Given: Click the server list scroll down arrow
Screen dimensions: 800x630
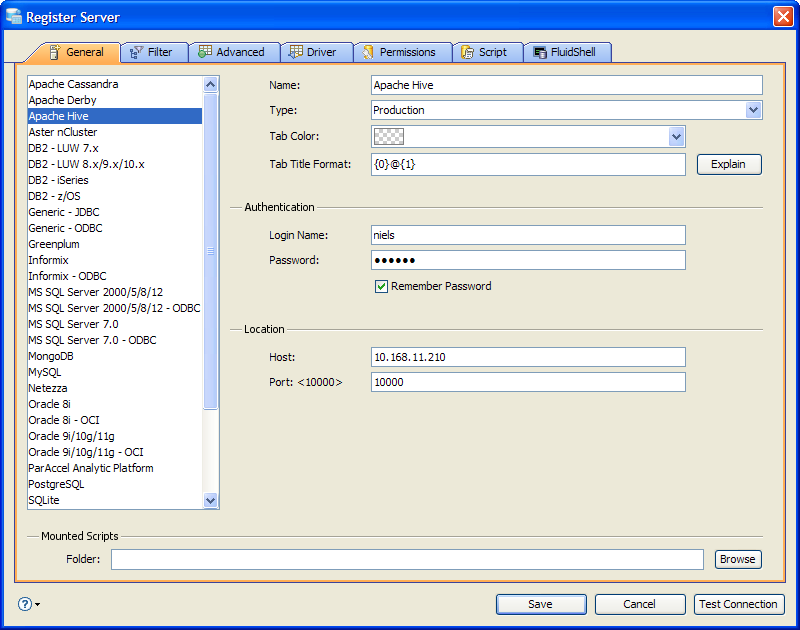Looking at the screenshot, I should click(210, 500).
